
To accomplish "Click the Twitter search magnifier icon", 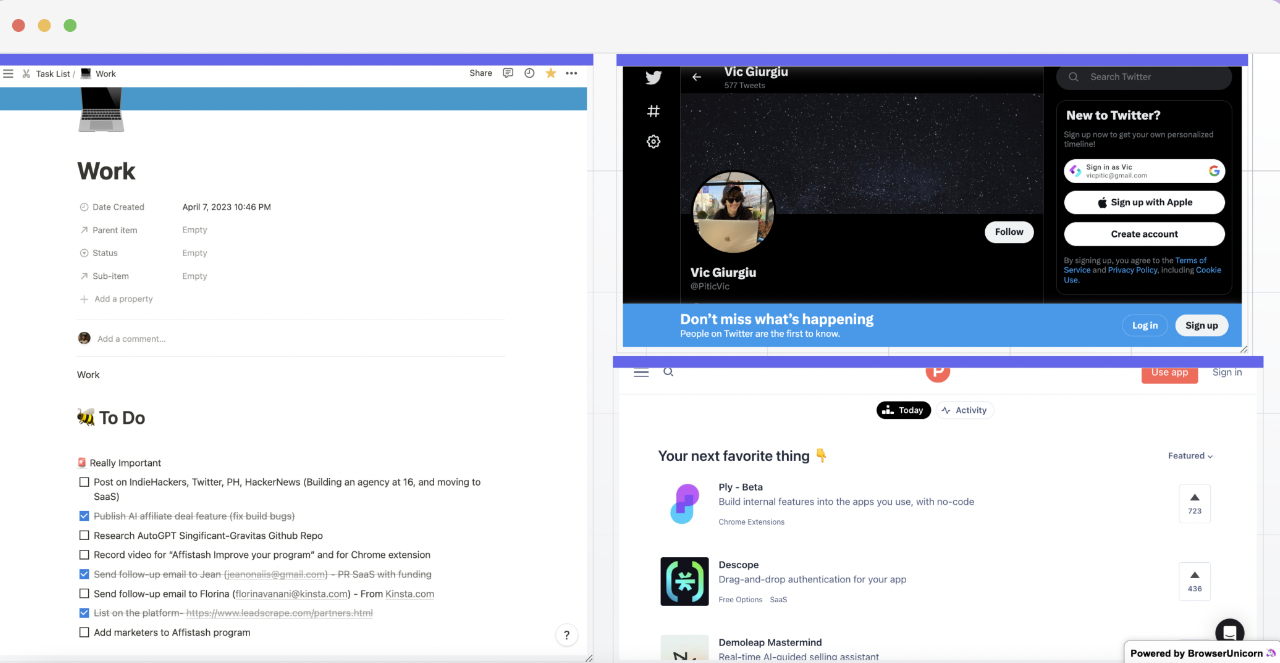I will pos(1074,77).
